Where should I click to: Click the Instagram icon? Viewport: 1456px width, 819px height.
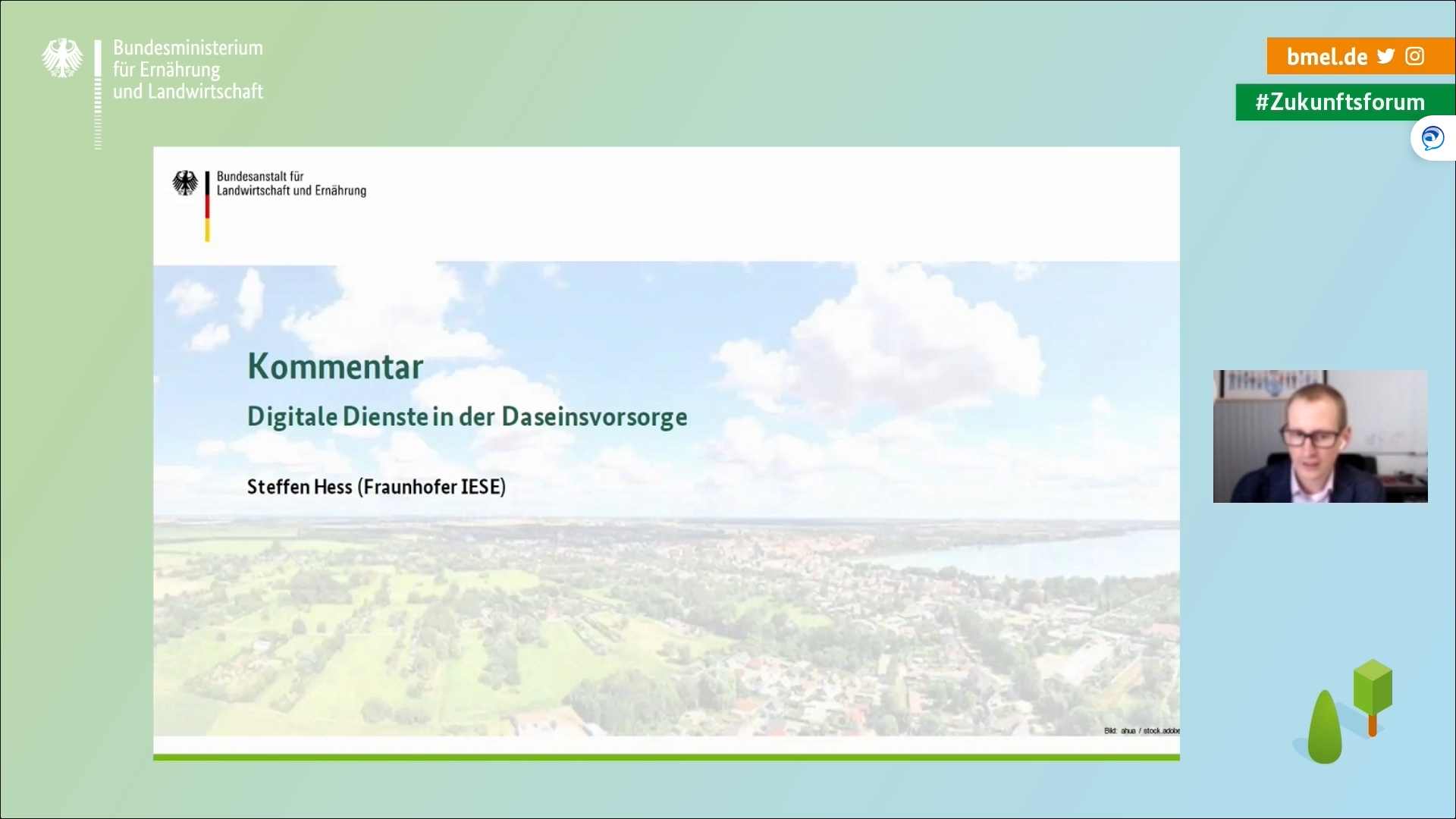click(x=1415, y=56)
